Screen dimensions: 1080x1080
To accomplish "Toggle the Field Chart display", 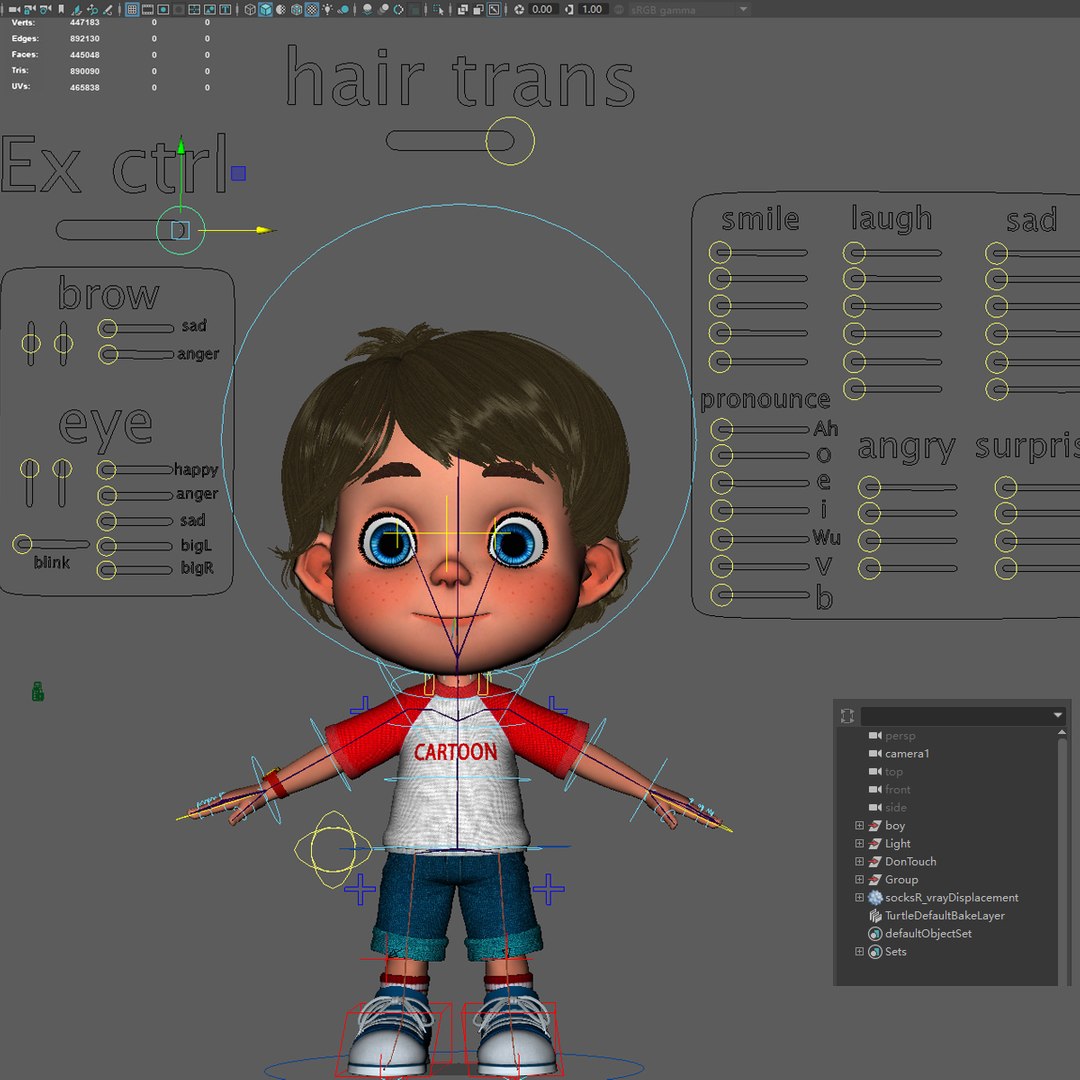I will click(x=194, y=10).
